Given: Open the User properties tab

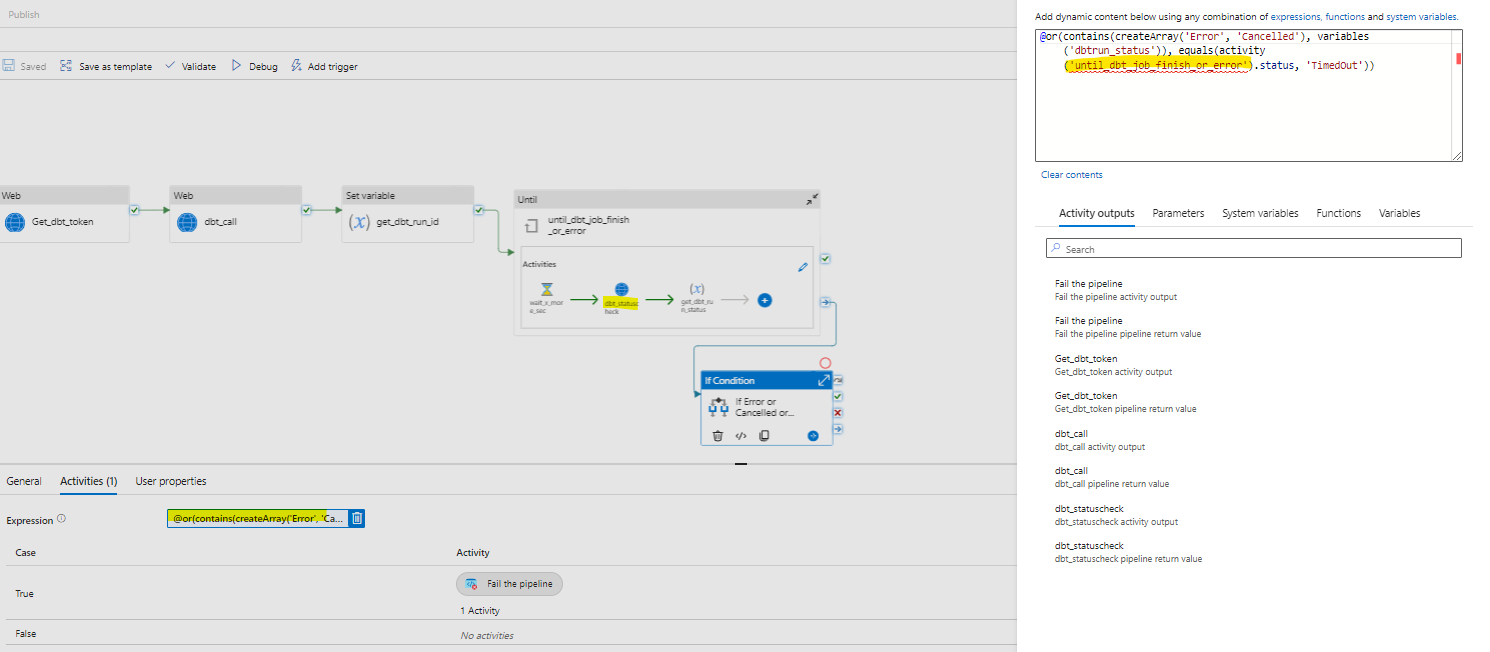Looking at the screenshot, I should coord(171,481).
